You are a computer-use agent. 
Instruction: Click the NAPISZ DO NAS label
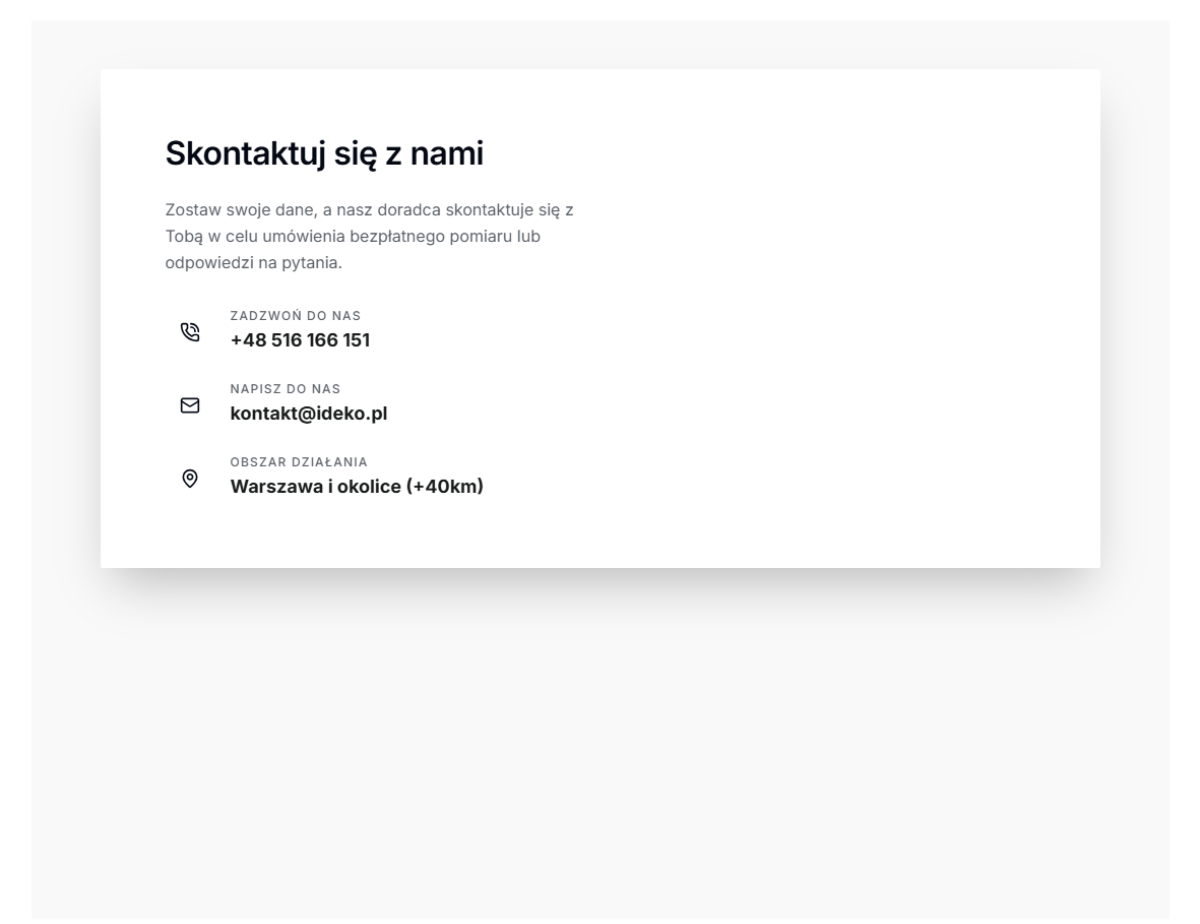click(x=285, y=389)
